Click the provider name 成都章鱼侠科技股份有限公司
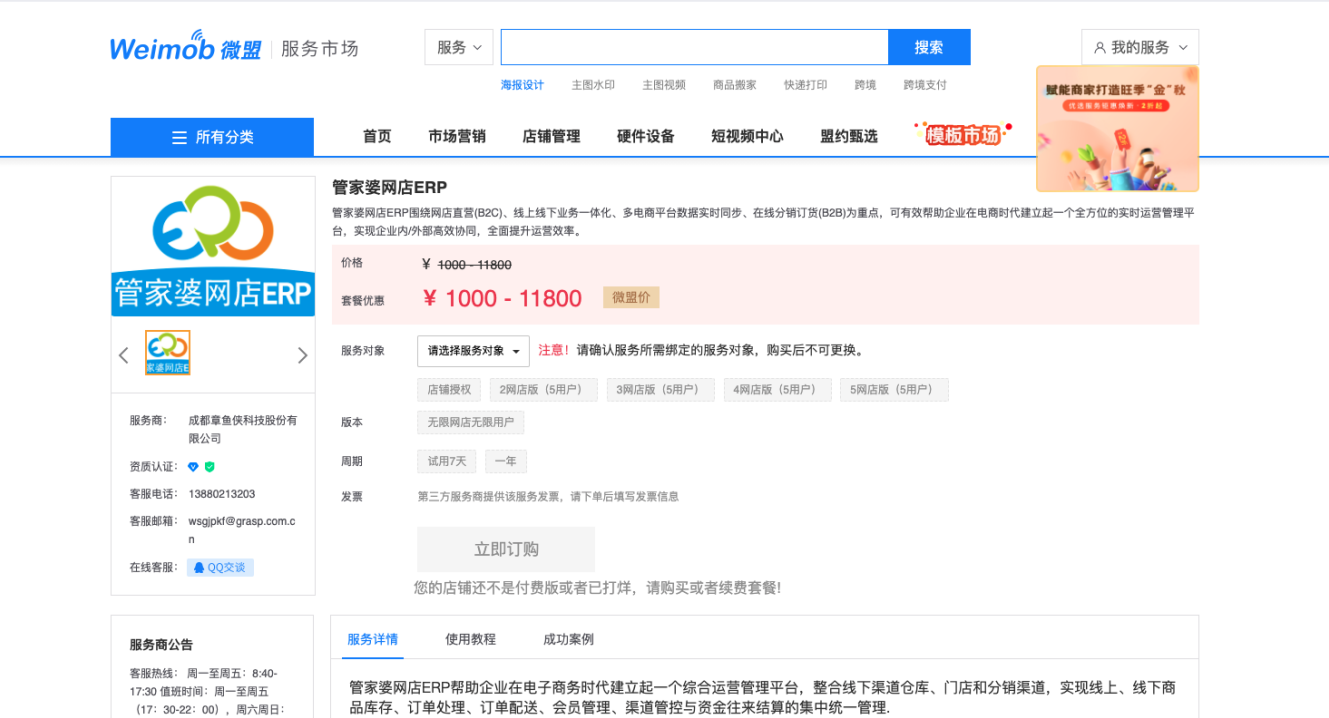The width and height of the screenshot is (1329, 718). (243, 429)
